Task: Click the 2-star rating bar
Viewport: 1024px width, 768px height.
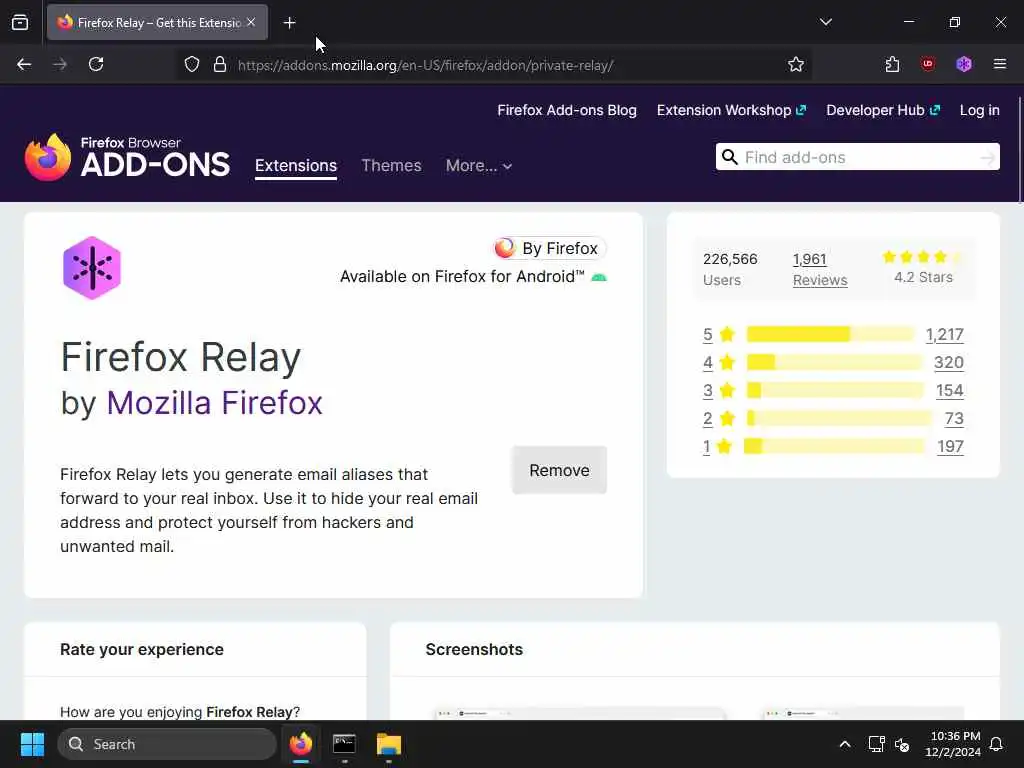Action: tap(839, 419)
